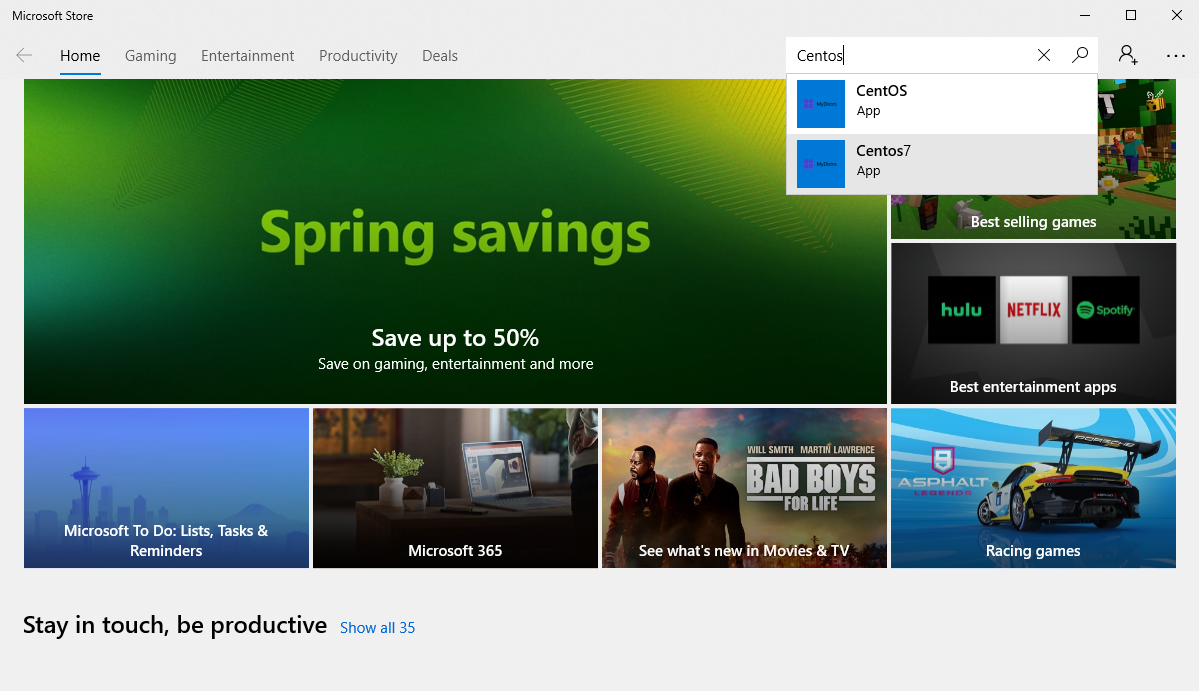Open the Productivity tab

[x=358, y=56]
